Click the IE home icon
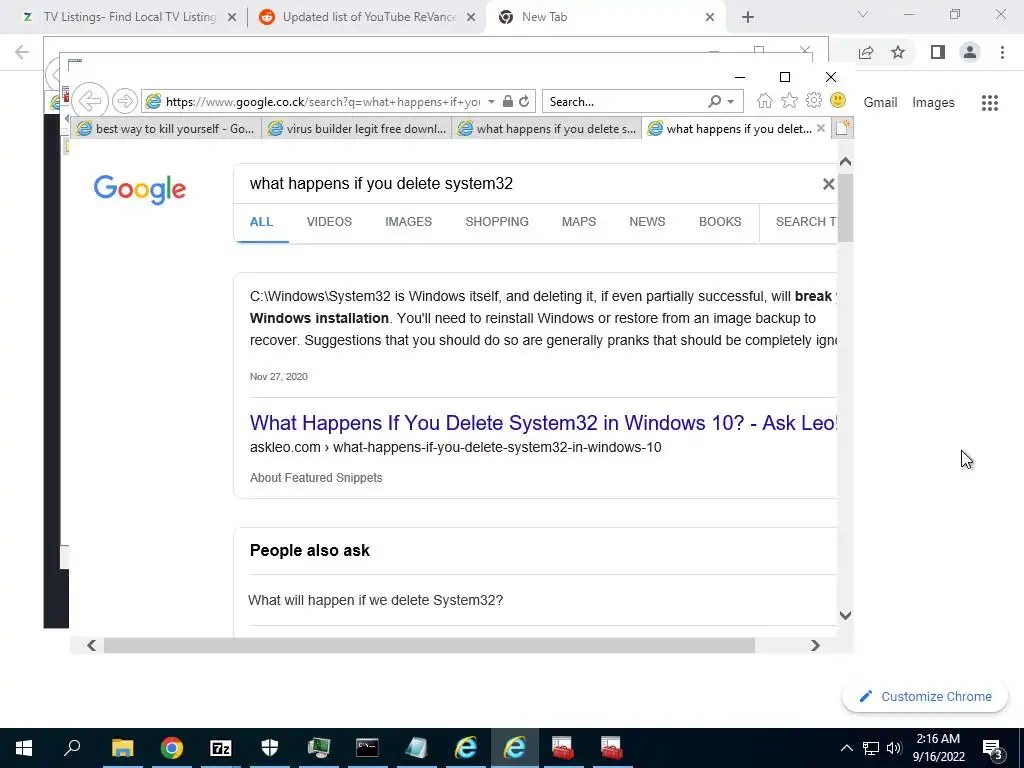1024x768 pixels. point(765,101)
